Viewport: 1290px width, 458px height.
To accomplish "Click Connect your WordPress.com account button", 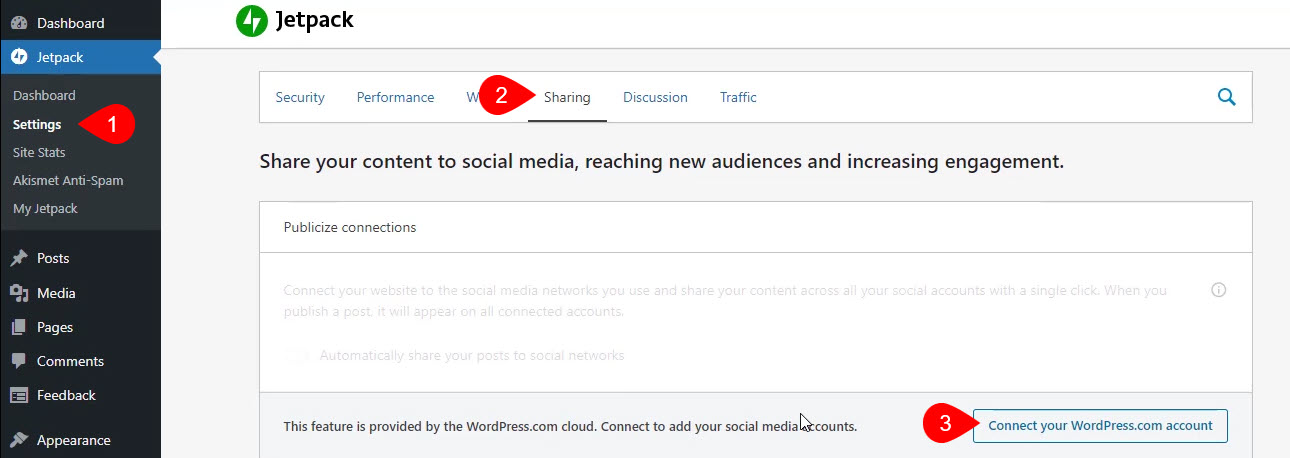I will (1100, 425).
